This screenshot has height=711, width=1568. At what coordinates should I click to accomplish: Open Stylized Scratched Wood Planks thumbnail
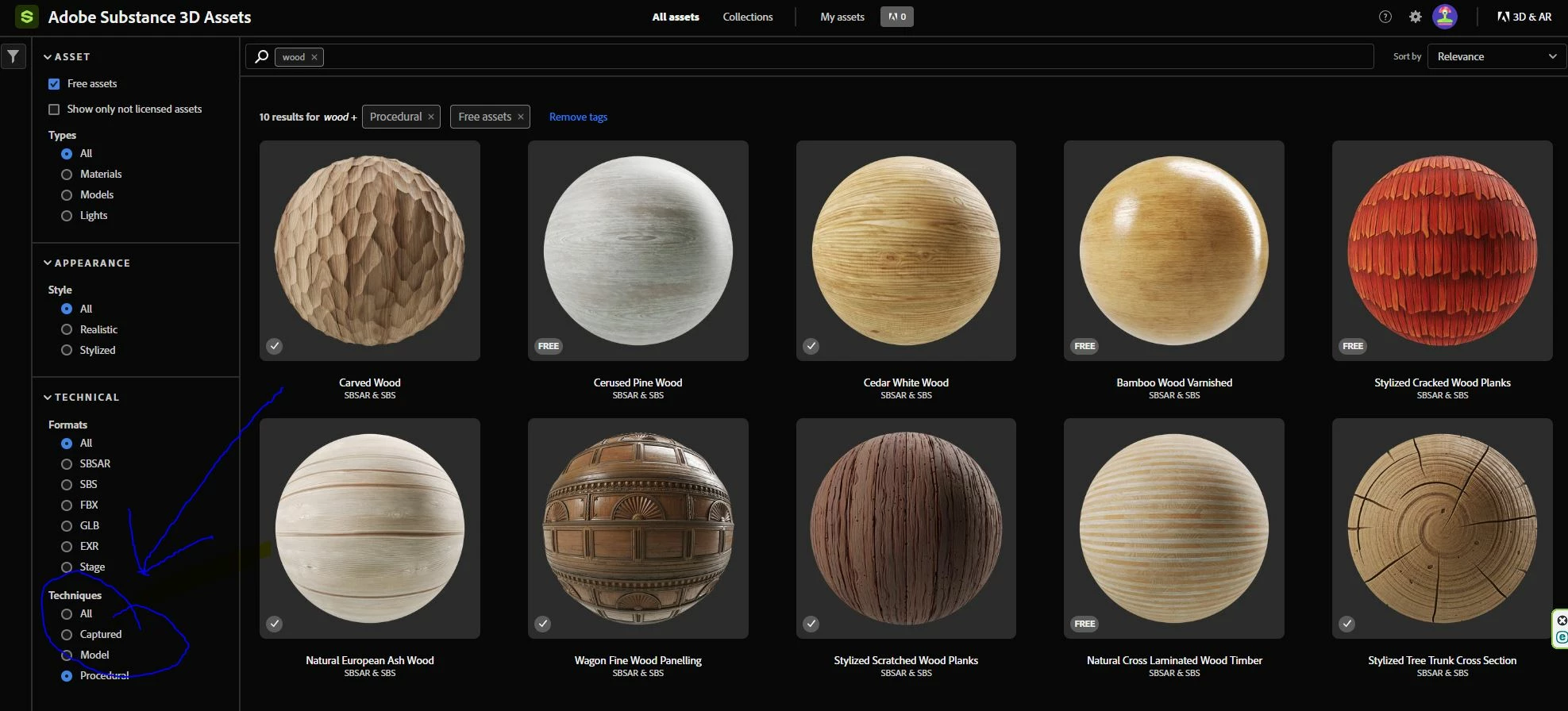pyautogui.click(x=906, y=528)
